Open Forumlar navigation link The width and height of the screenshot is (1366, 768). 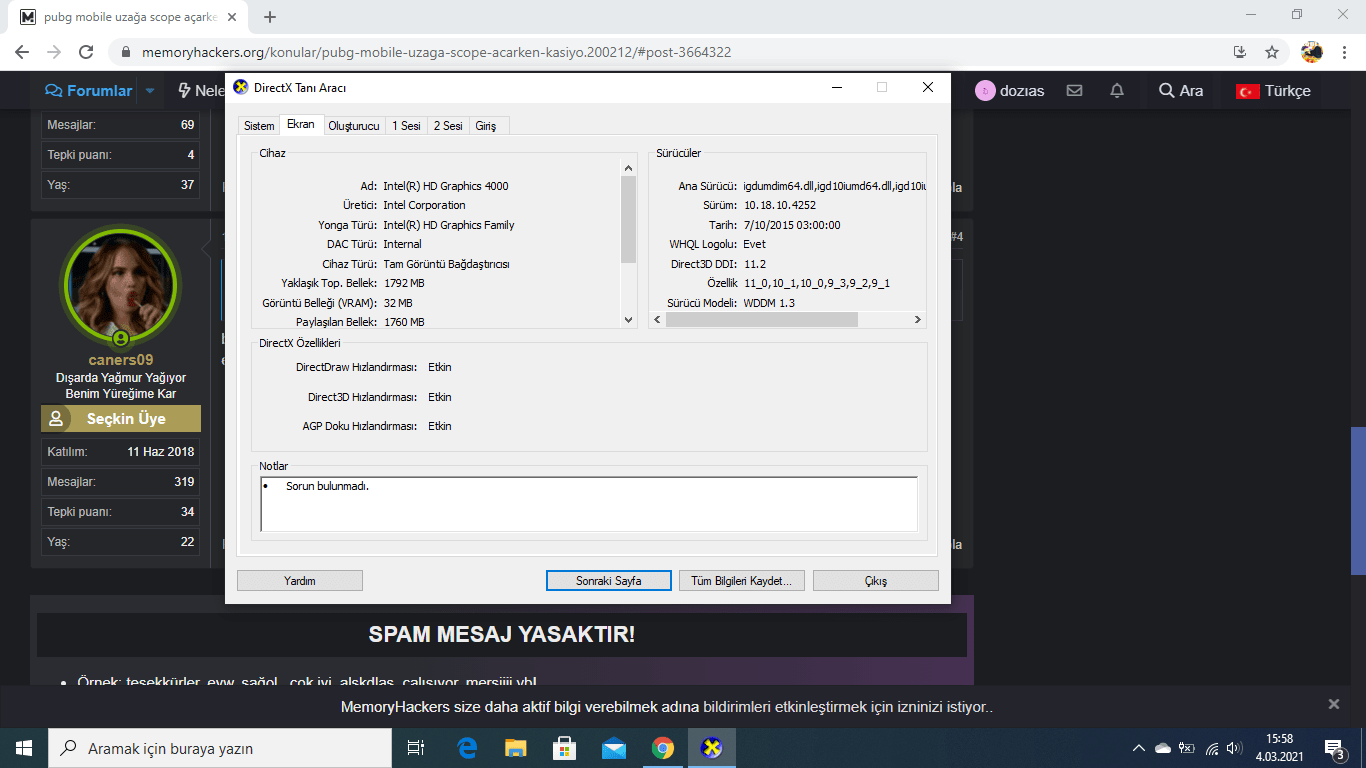[x=88, y=90]
